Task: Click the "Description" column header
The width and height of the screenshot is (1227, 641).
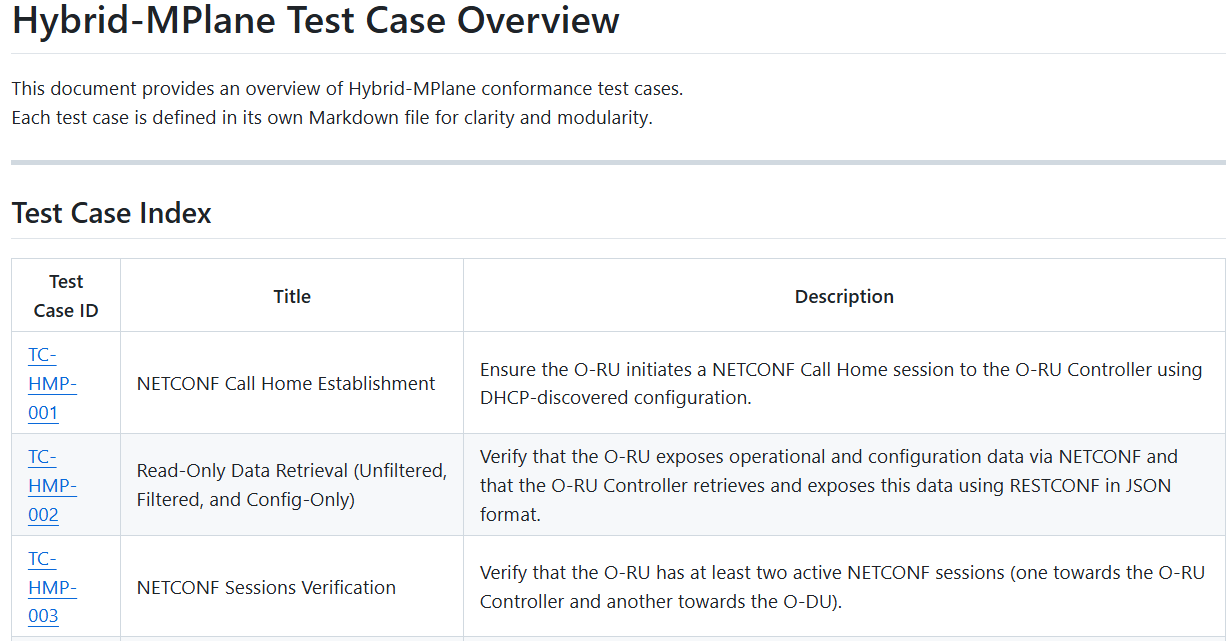Action: [844, 296]
